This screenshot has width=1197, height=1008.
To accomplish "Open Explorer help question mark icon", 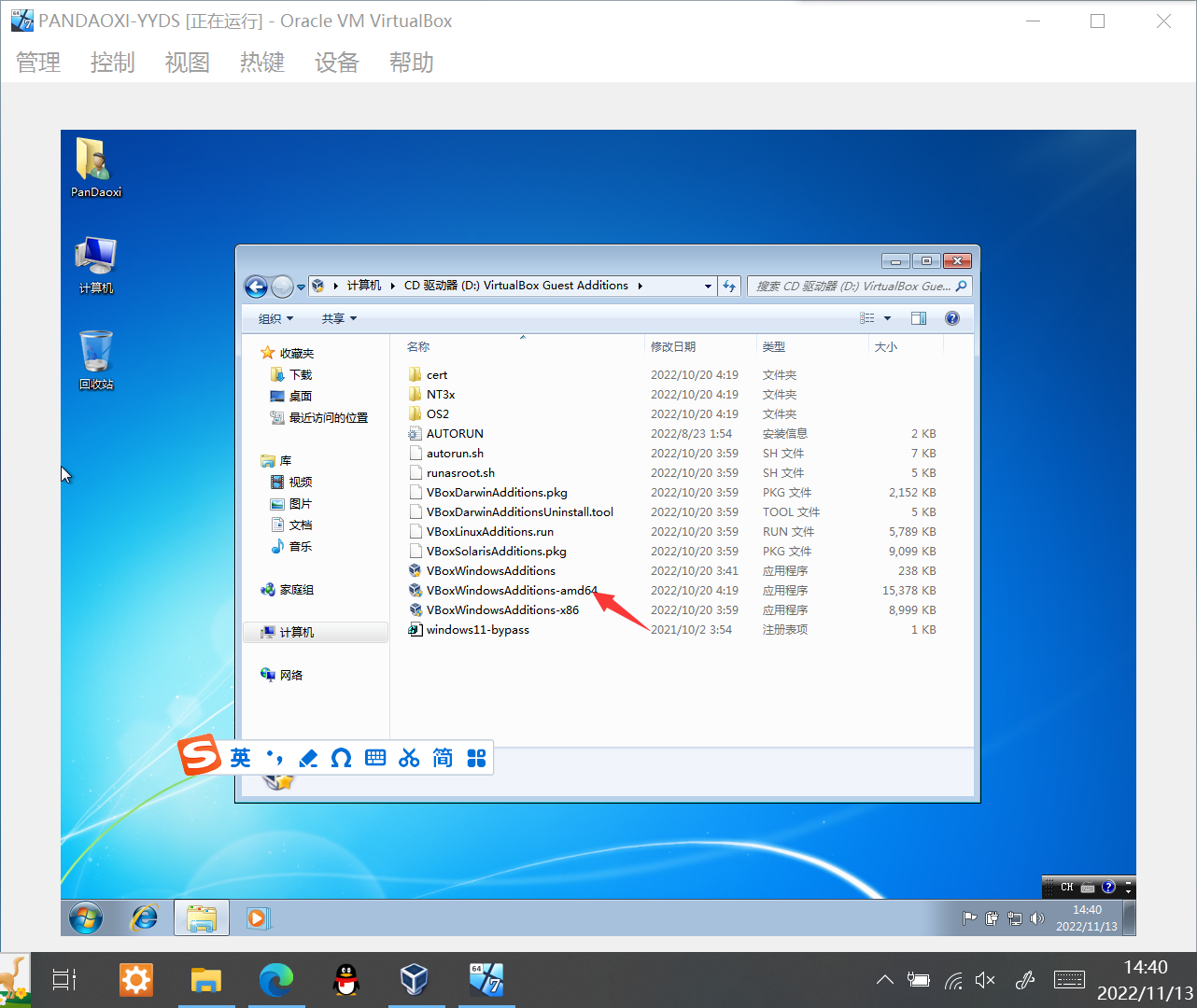I will 952,318.
